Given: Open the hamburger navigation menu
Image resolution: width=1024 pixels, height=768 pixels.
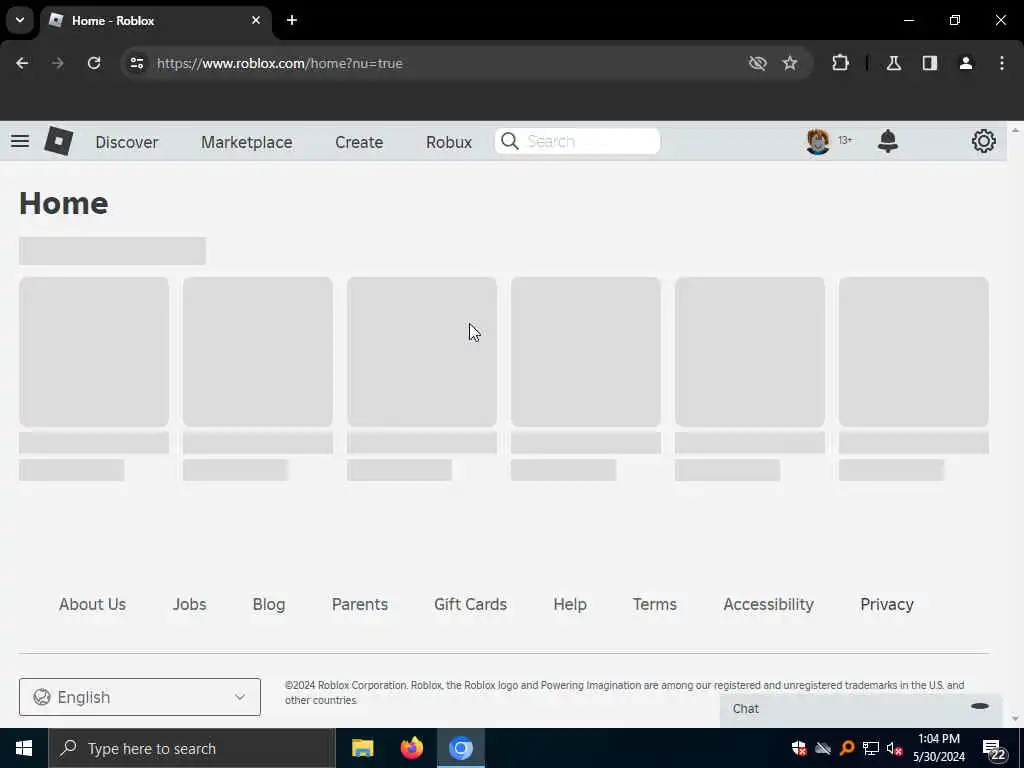Looking at the screenshot, I should pos(20,141).
